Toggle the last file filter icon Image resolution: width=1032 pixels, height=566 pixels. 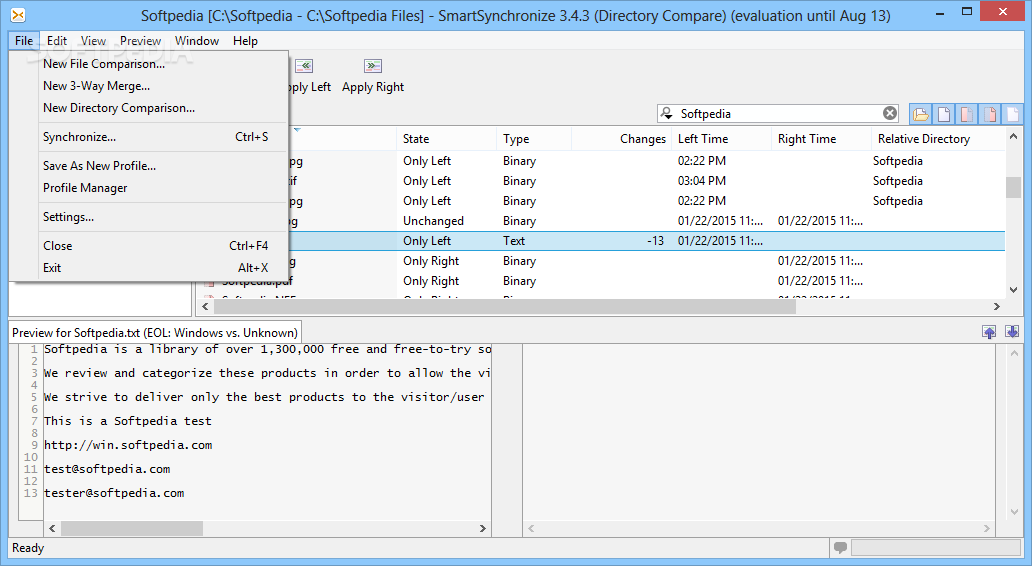(1012, 114)
